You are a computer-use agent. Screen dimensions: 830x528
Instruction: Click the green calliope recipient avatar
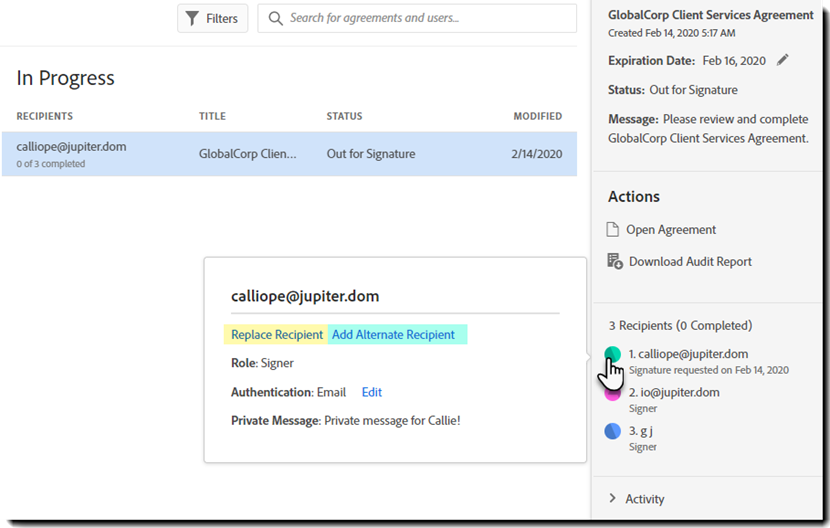[613, 354]
